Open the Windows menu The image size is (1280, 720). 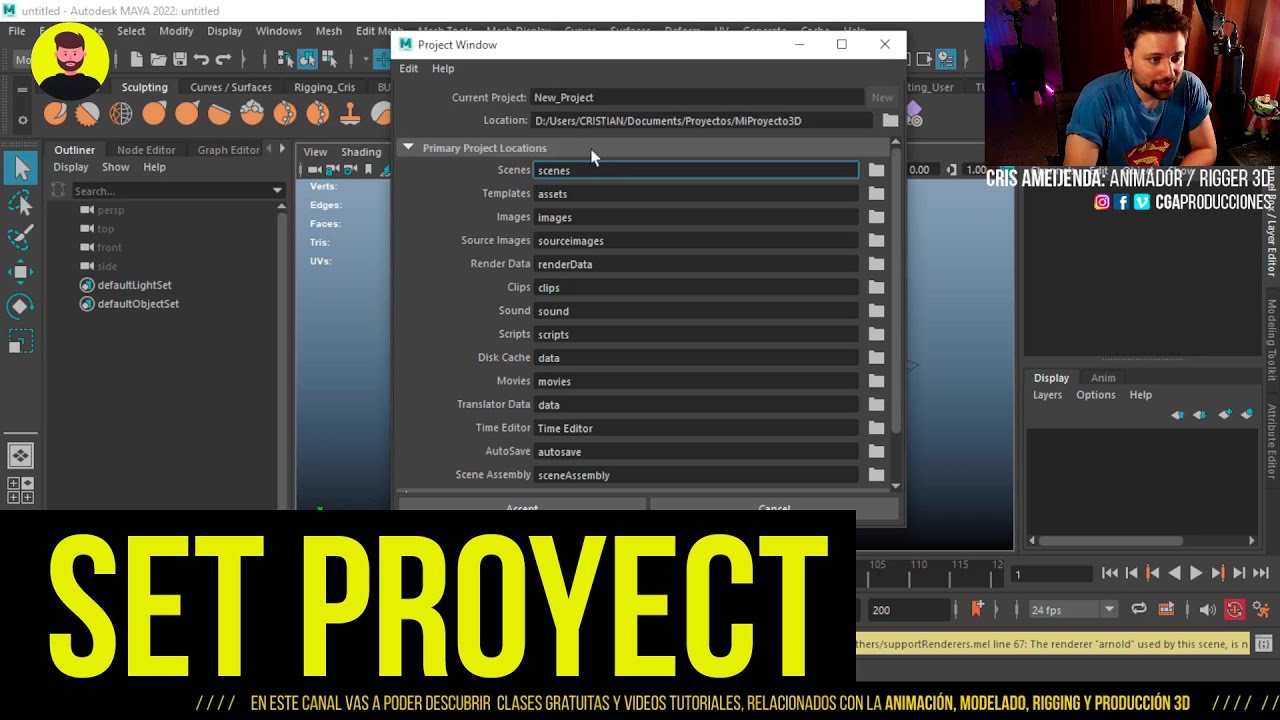(278, 31)
